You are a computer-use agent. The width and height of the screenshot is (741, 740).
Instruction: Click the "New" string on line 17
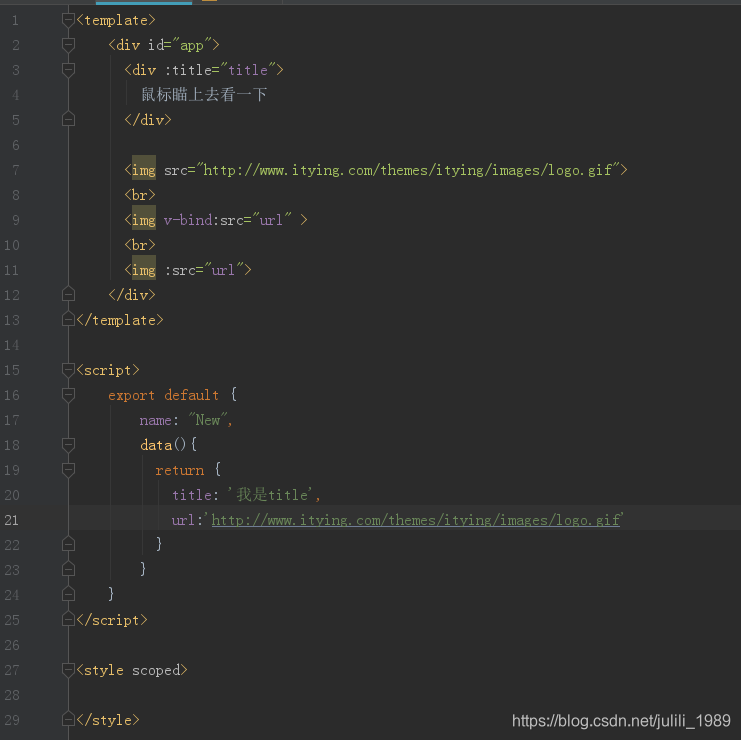[207, 420]
